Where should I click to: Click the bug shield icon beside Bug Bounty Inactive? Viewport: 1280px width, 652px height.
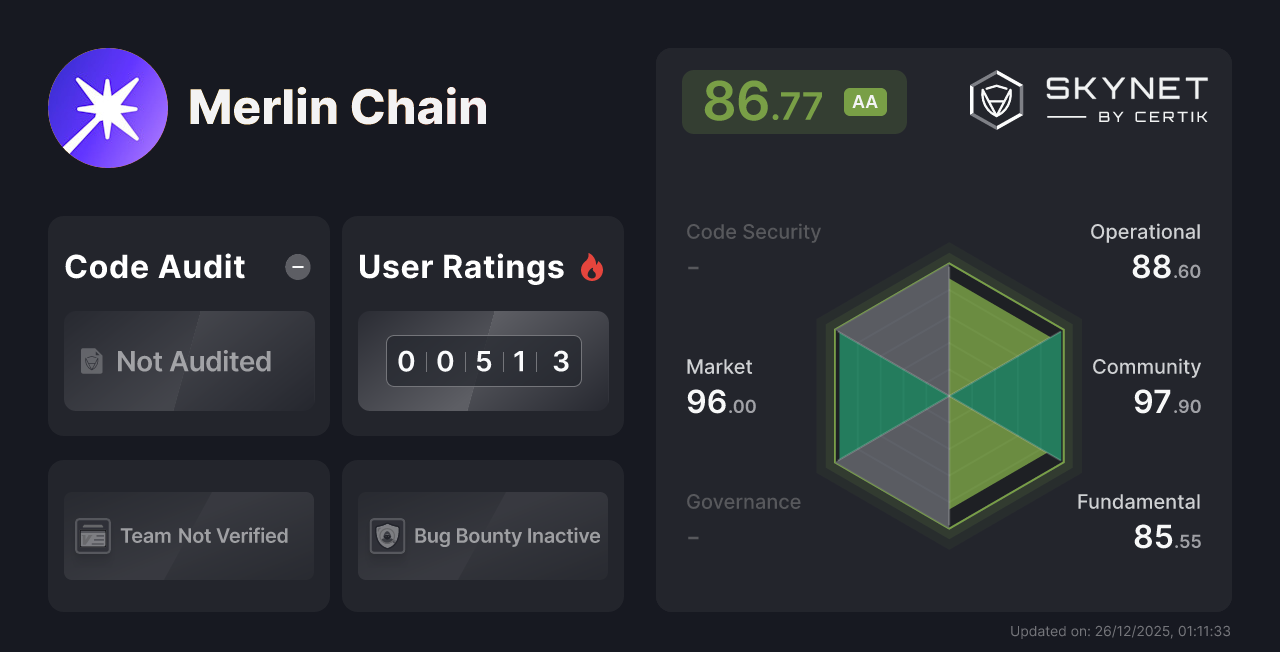(x=389, y=536)
